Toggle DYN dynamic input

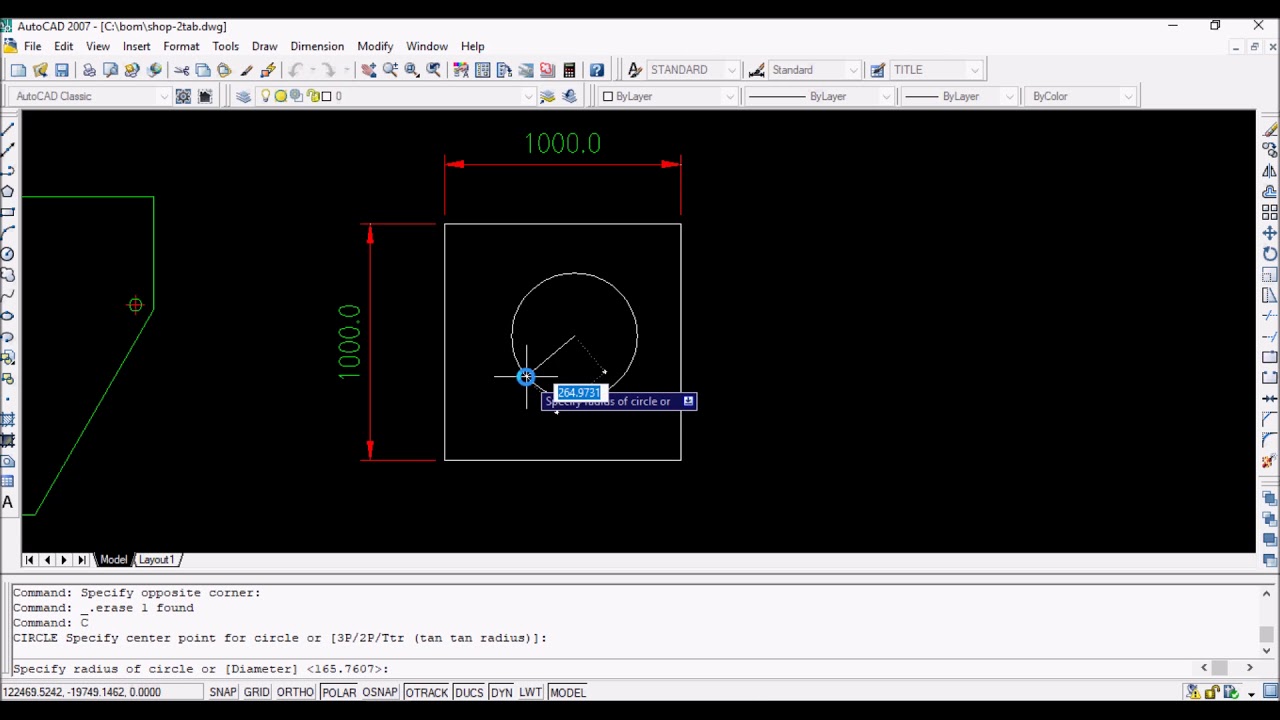coord(501,692)
